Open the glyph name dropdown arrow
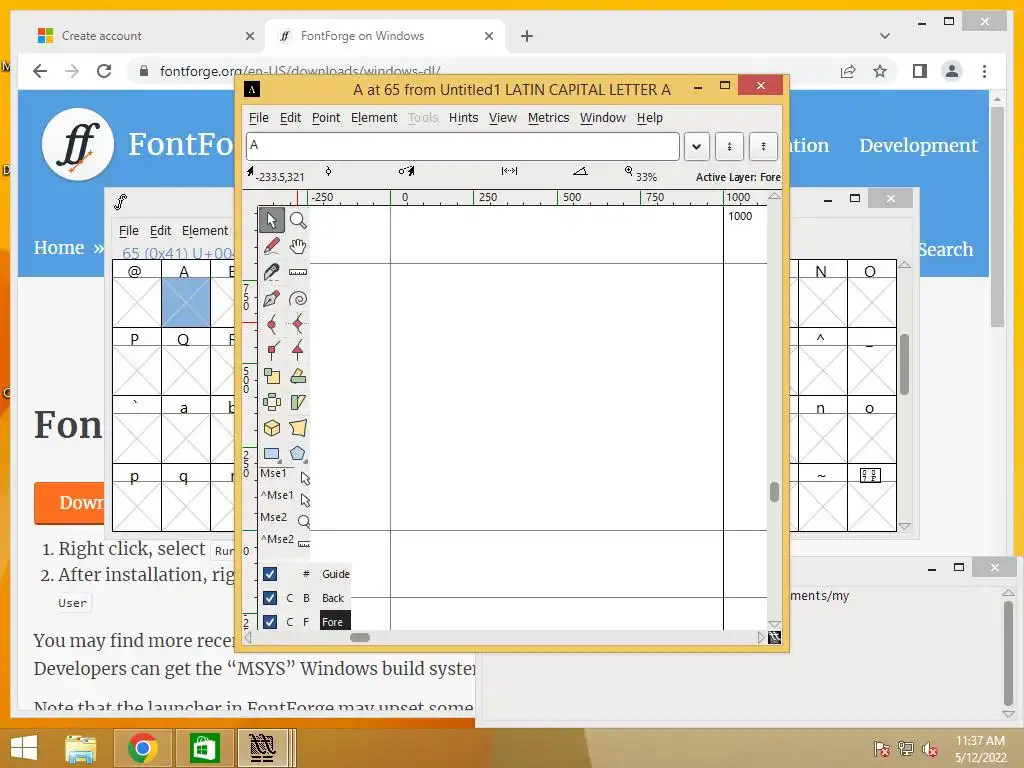The image size is (1024, 768). click(x=697, y=146)
